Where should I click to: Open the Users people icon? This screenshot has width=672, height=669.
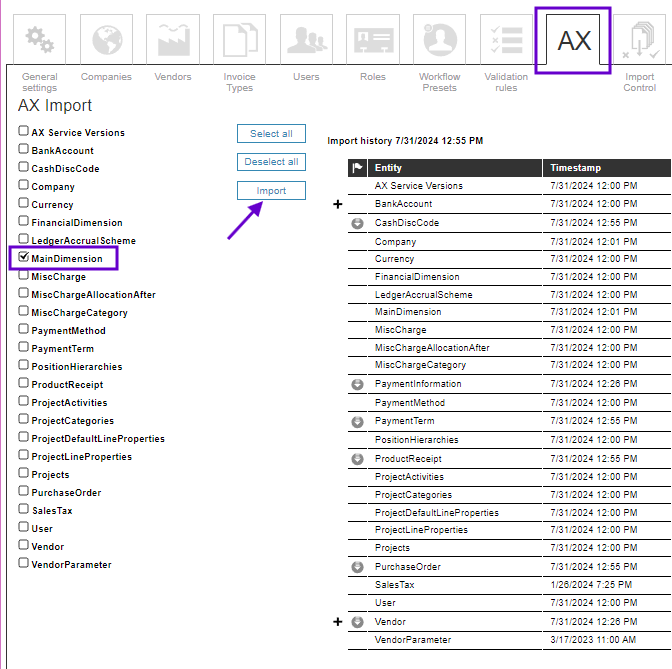306,39
